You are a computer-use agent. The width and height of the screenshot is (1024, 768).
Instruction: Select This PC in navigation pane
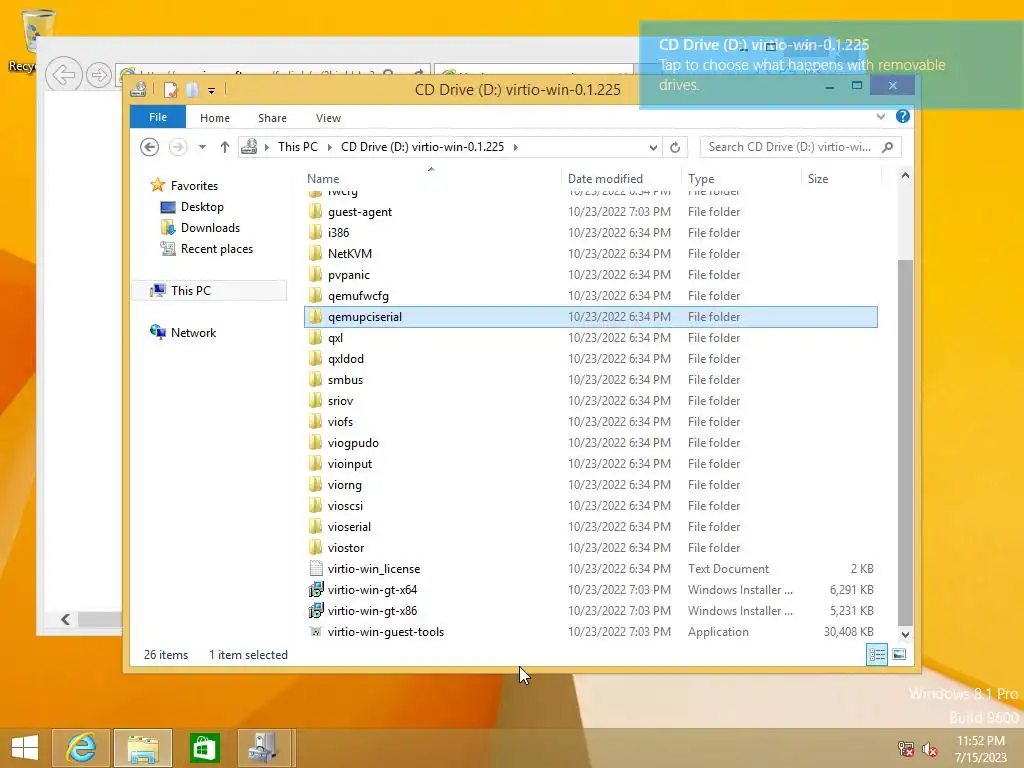[191, 291]
